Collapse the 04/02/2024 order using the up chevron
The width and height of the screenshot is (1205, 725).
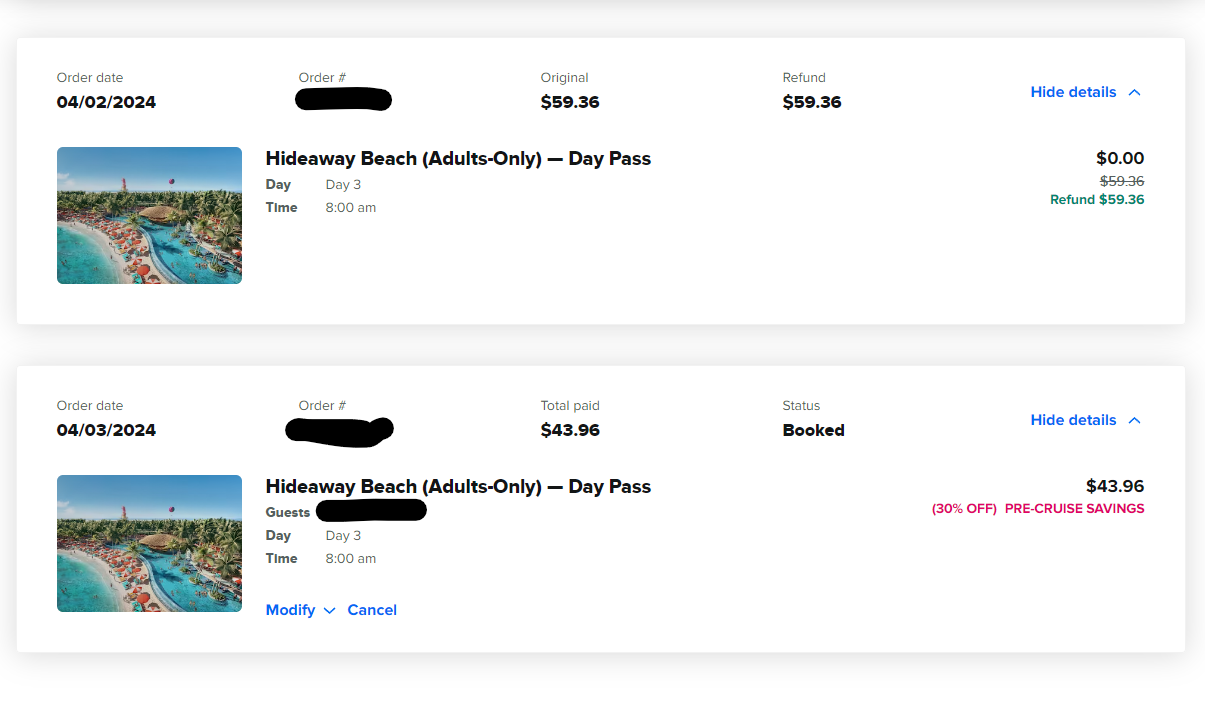coord(1134,92)
